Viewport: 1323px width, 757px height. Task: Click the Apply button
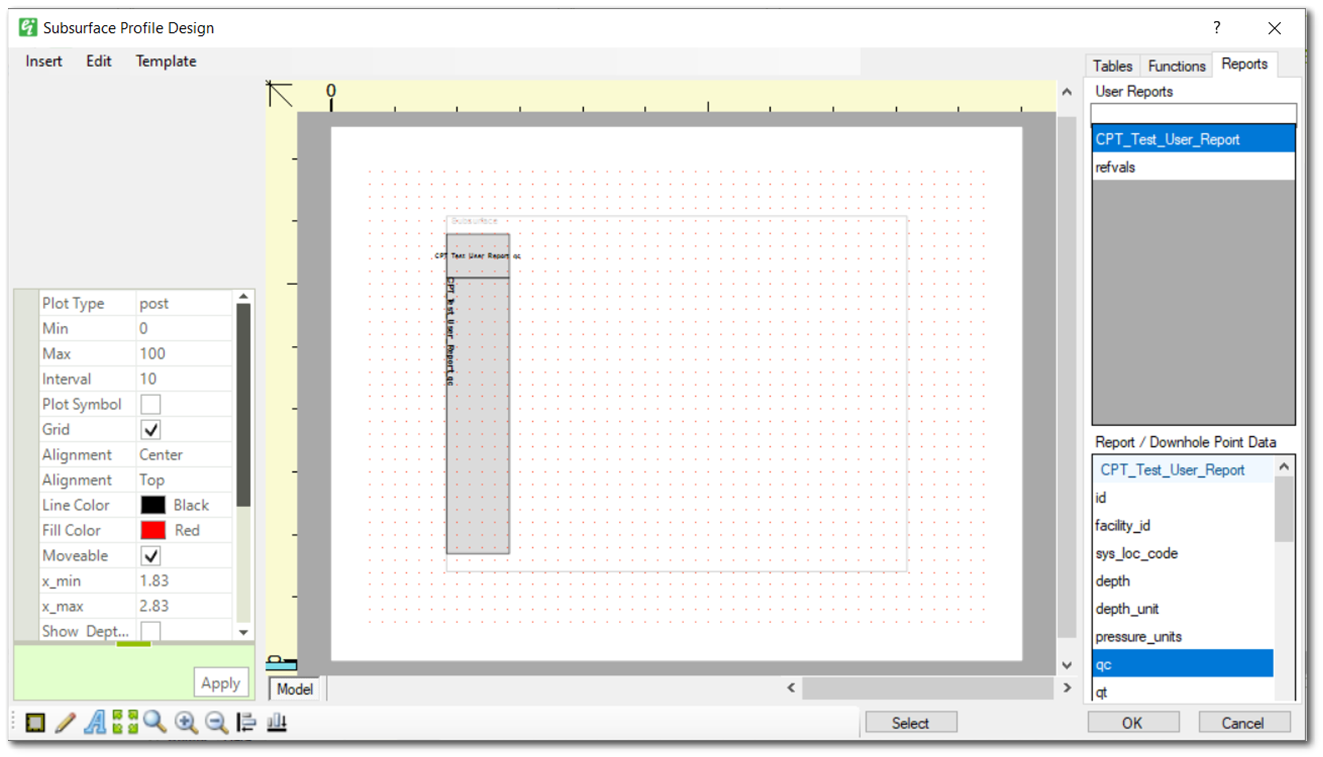point(220,682)
